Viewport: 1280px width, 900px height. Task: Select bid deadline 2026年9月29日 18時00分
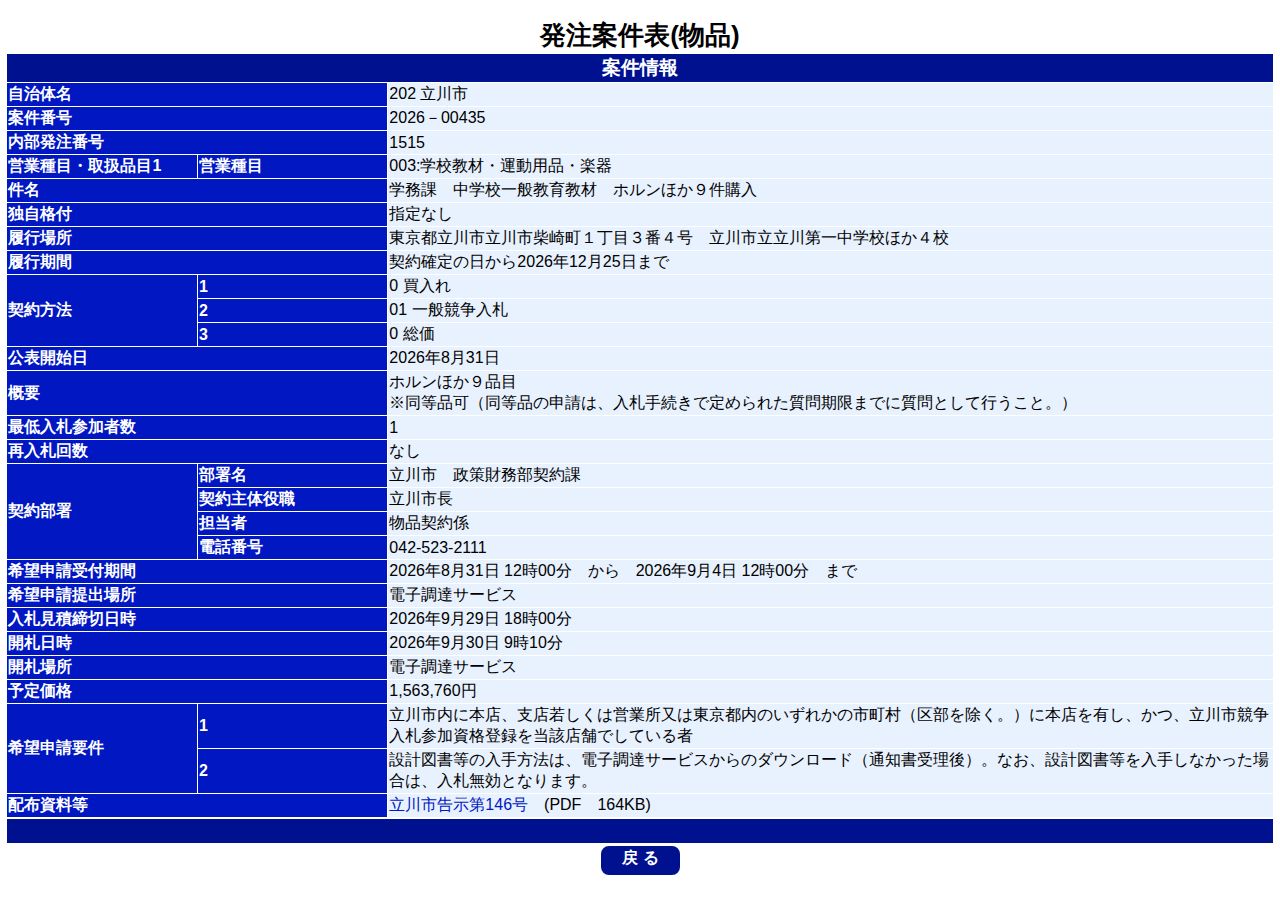click(481, 619)
